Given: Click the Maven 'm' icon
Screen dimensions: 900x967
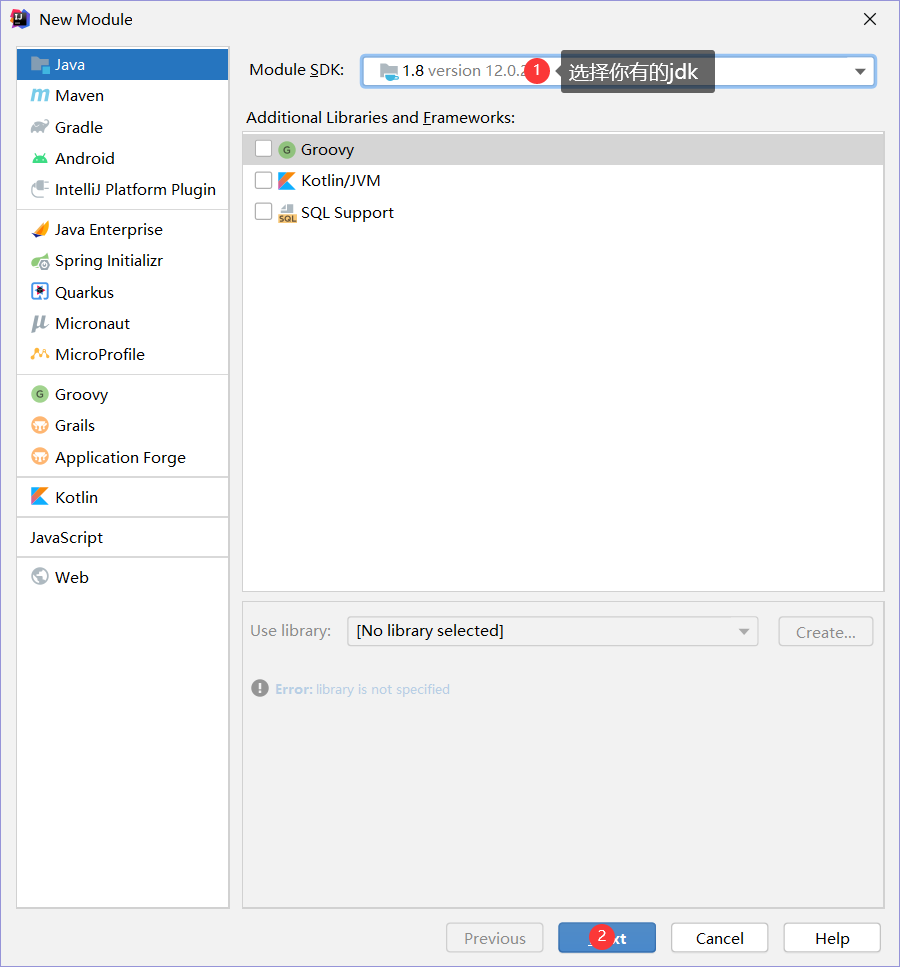Looking at the screenshot, I should tap(40, 96).
